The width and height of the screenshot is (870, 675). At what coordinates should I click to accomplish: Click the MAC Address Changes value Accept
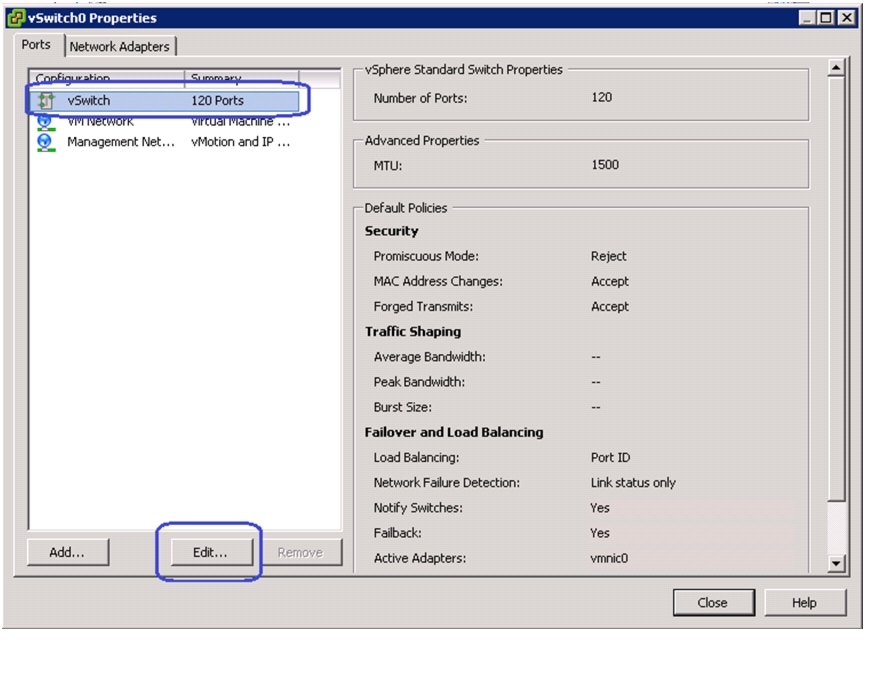[x=610, y=281]
